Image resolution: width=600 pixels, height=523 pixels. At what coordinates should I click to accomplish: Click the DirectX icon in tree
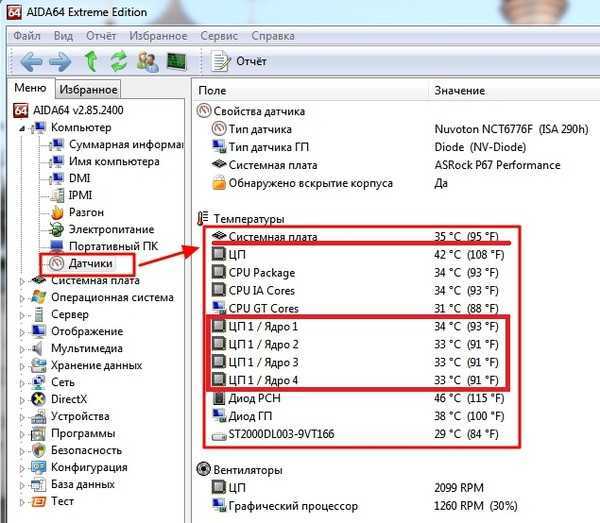(x=38, y=399)
